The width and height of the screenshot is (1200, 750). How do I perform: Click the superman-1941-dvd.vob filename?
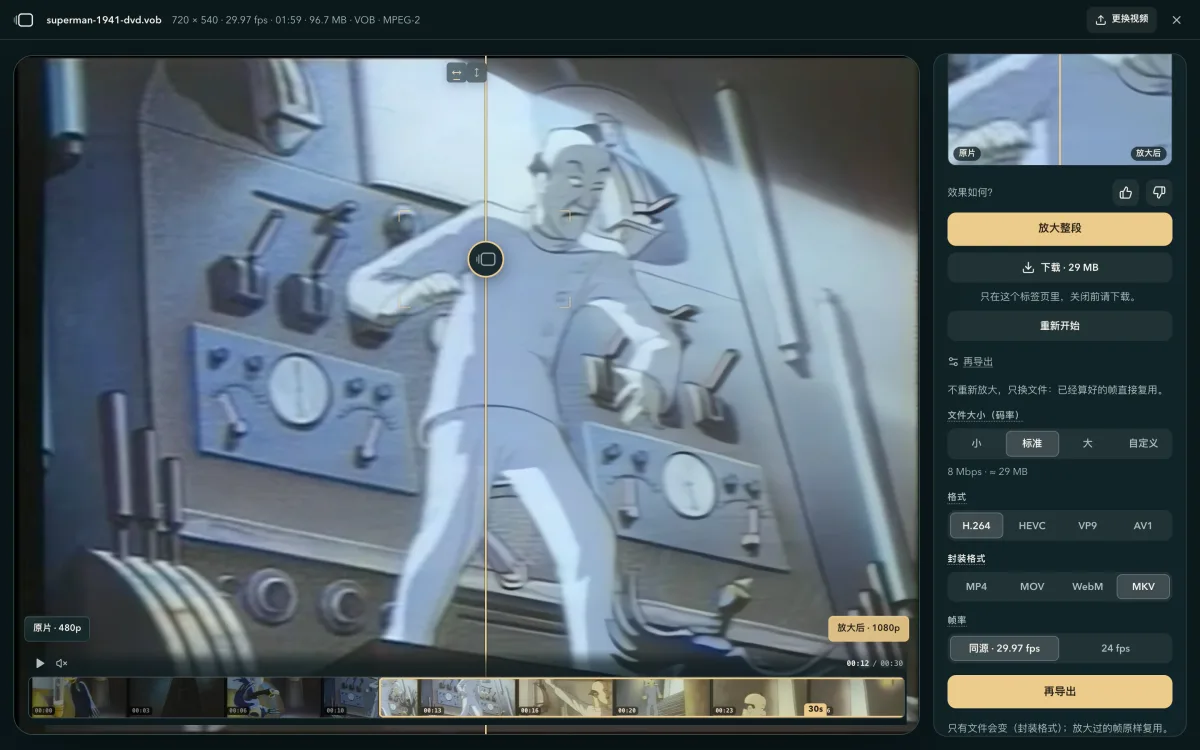click(104, 20)
